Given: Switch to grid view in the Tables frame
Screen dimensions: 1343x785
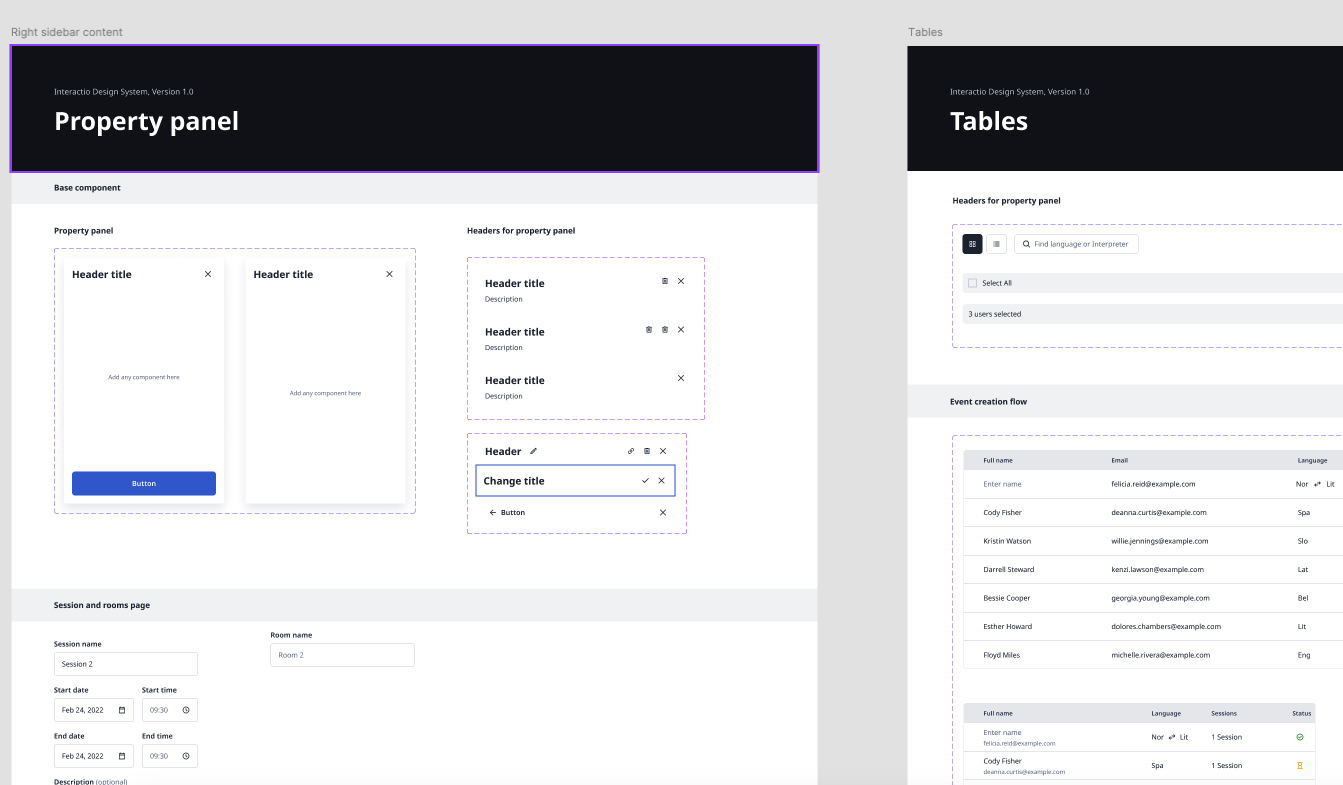Looking at the screenshot, I should (x=973, y=244).
